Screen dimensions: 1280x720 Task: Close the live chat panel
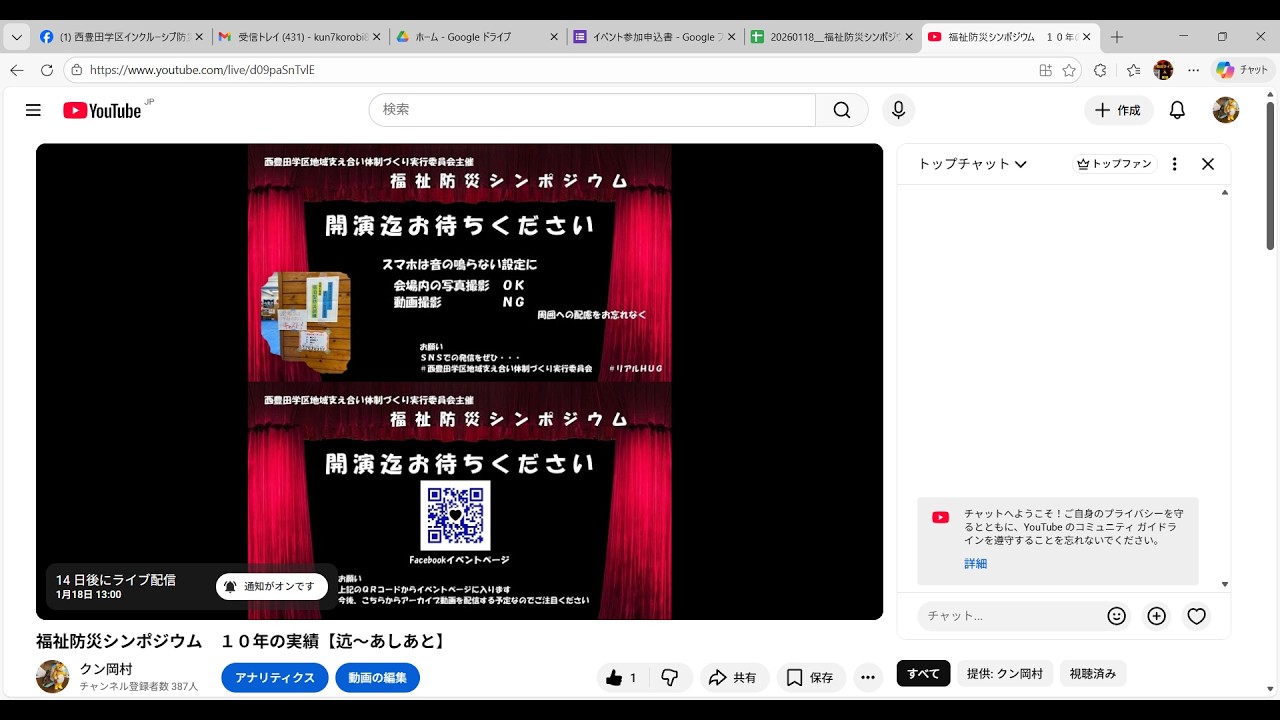[x=1208, y=164]
